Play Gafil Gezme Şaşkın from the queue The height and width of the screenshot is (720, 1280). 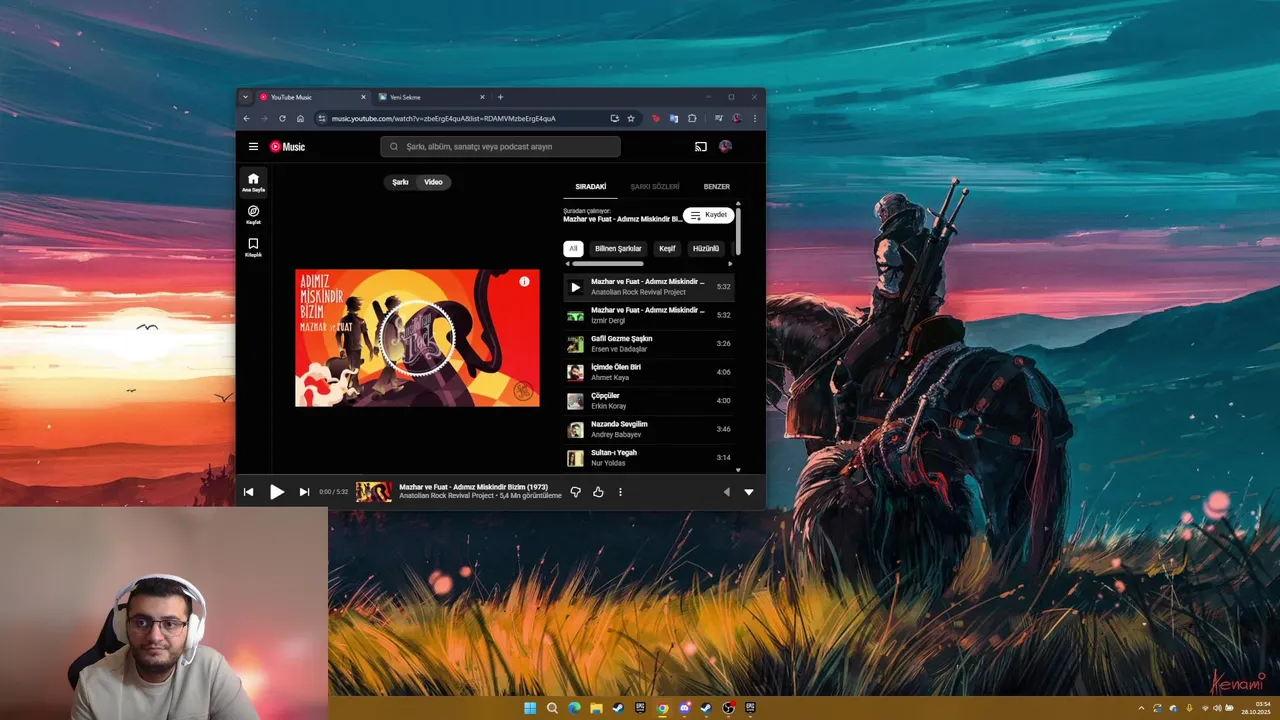pos(648,344)
